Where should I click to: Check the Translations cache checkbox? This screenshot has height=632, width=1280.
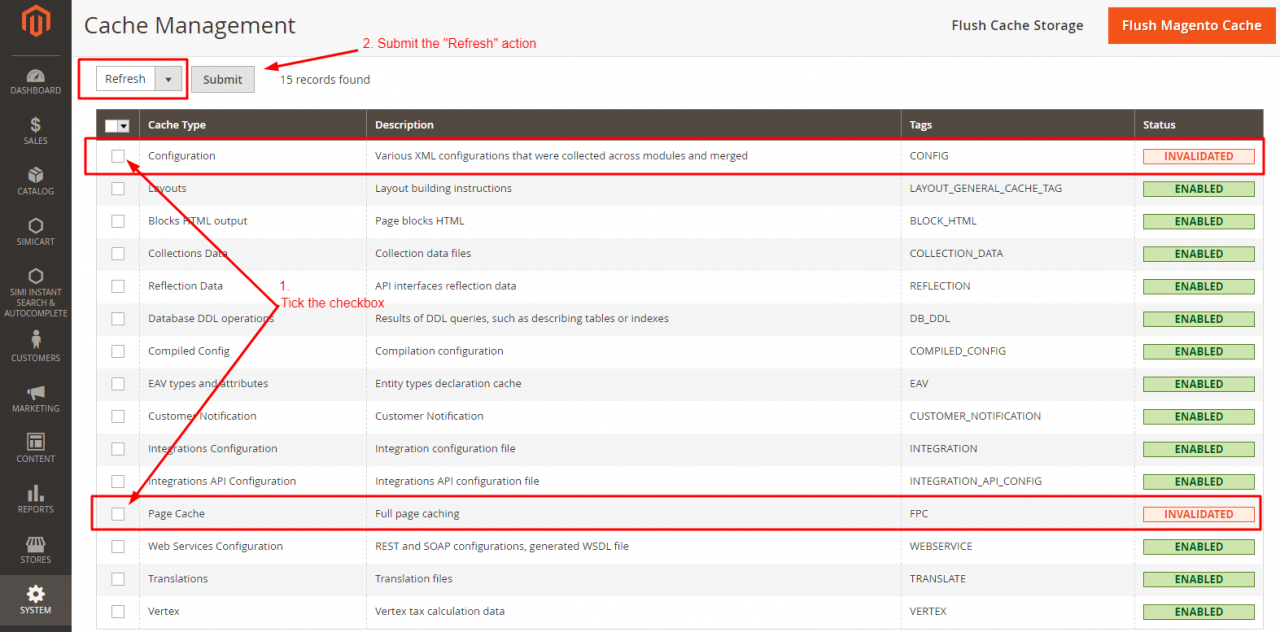[x=117, y=578]
